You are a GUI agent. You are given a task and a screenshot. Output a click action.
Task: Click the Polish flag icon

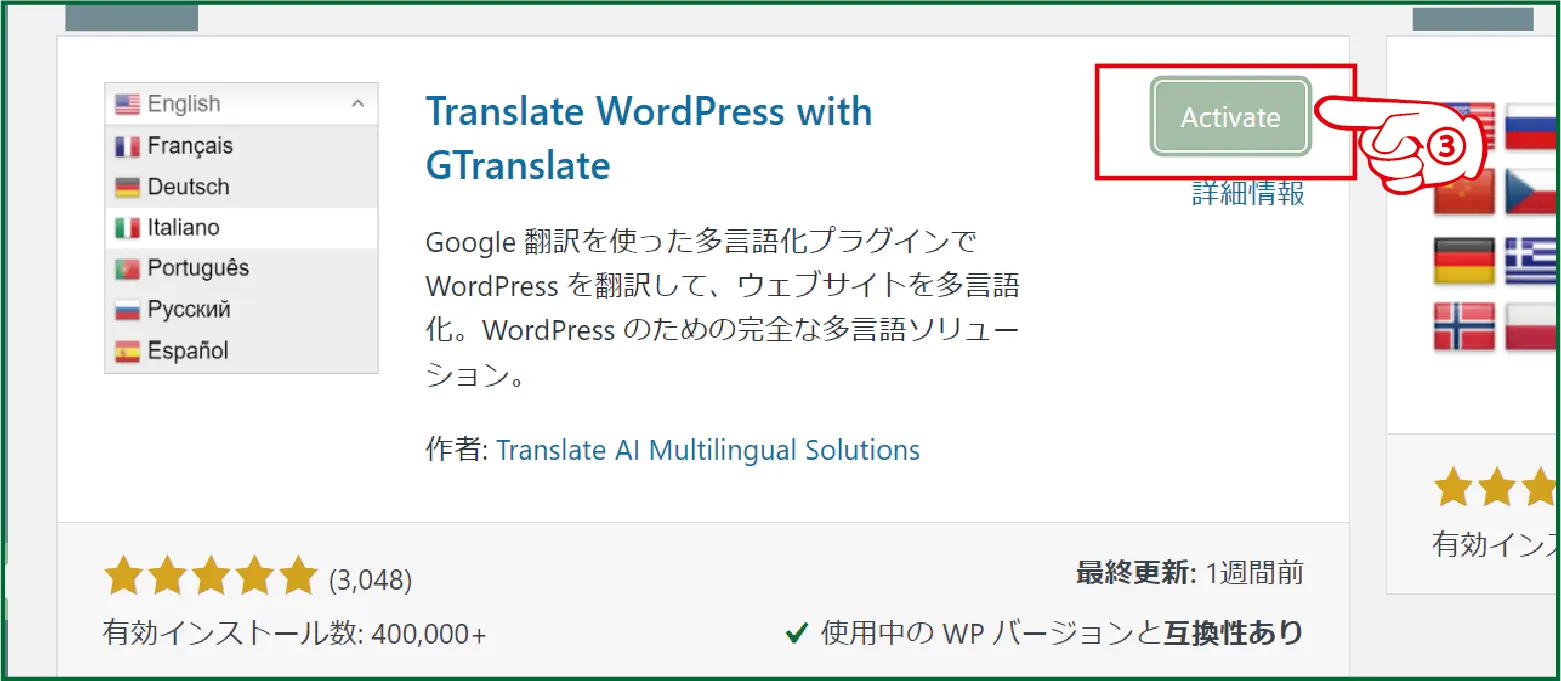click(x=1532, y=326)
